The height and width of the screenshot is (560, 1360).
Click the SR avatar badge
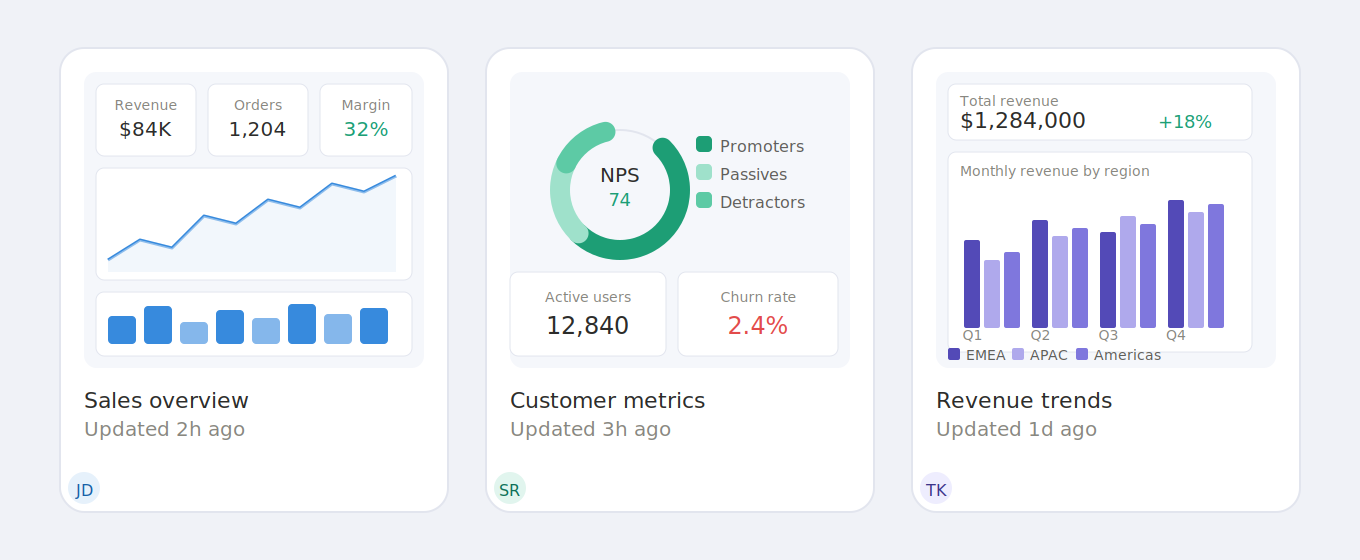tap(510, 489)
